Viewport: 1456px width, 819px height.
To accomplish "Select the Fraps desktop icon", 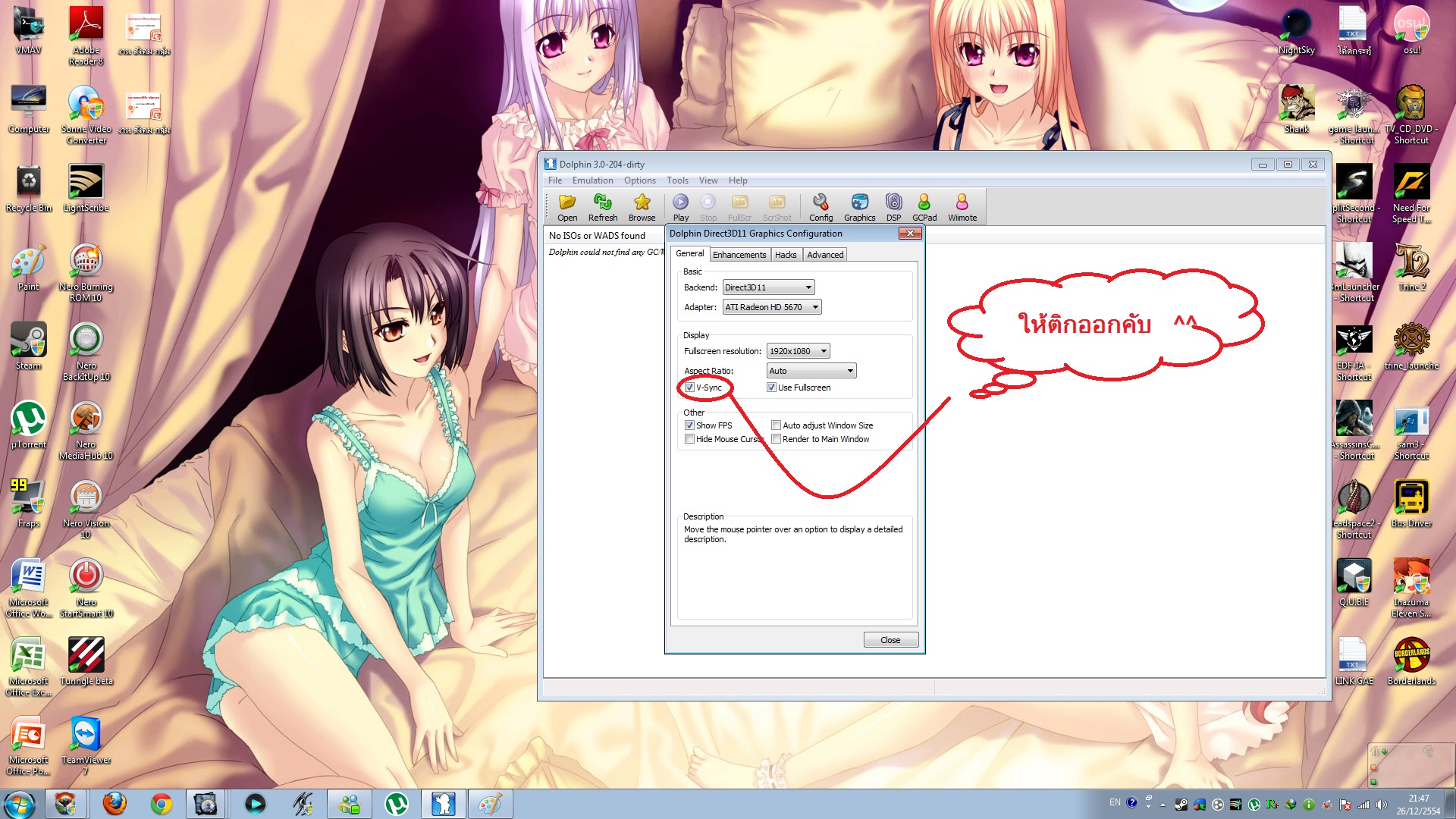I will click(29, 504).
